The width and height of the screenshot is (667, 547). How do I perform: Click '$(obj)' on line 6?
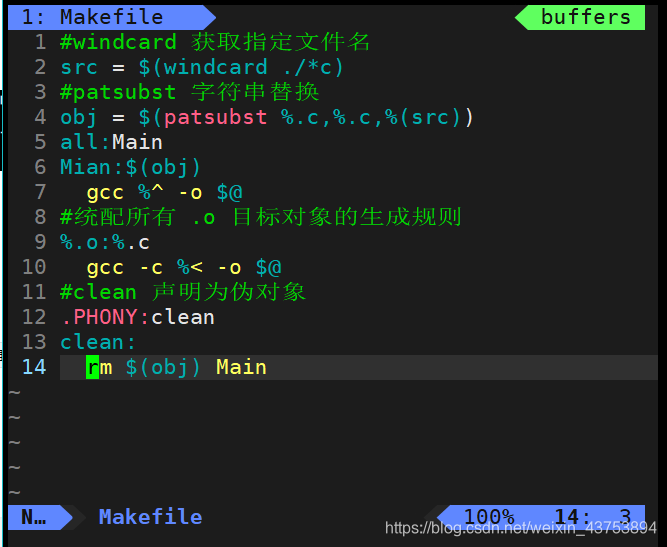(163, 167)
